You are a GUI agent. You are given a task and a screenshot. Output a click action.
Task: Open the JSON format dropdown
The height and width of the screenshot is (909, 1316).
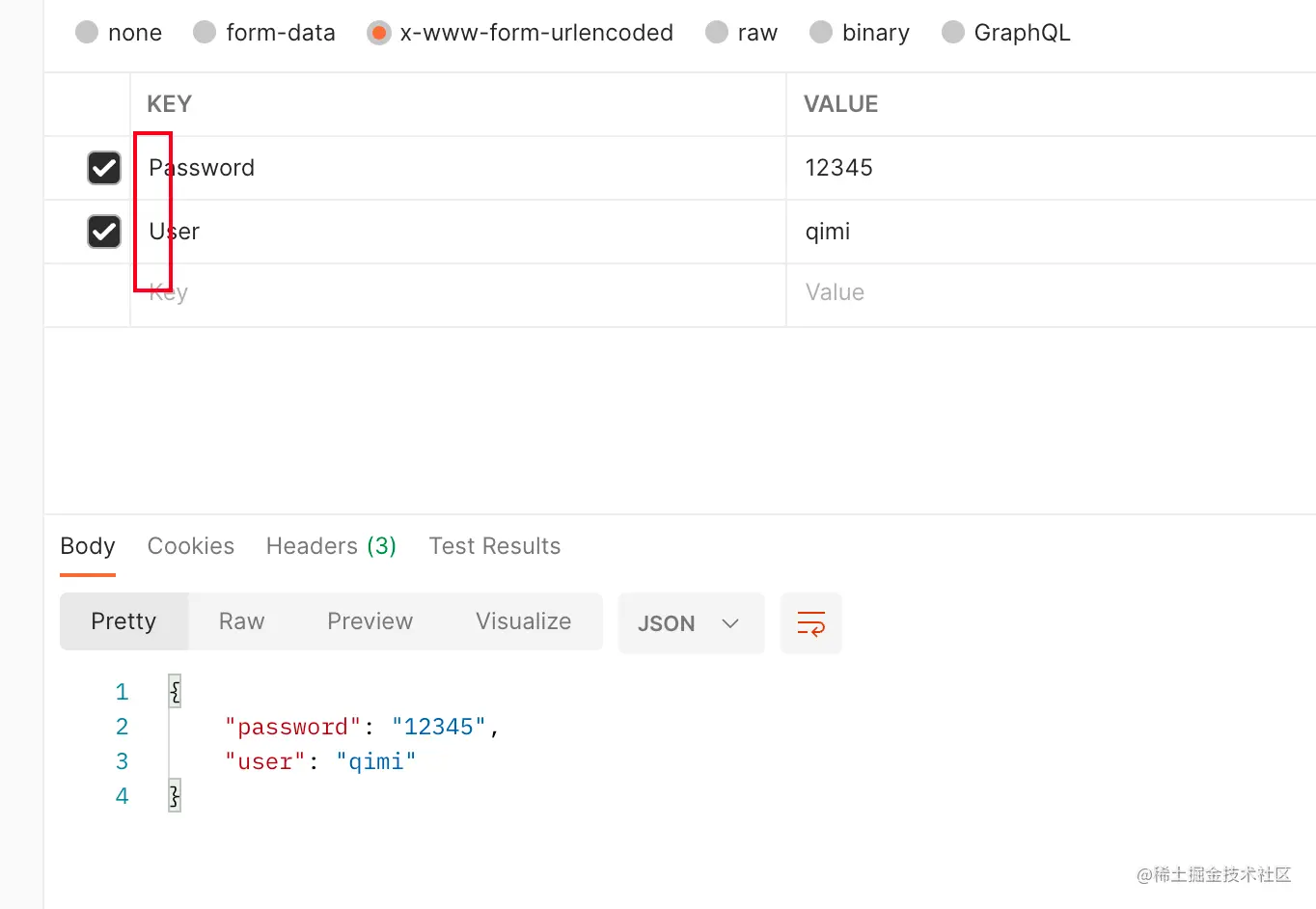pos(691,623)
